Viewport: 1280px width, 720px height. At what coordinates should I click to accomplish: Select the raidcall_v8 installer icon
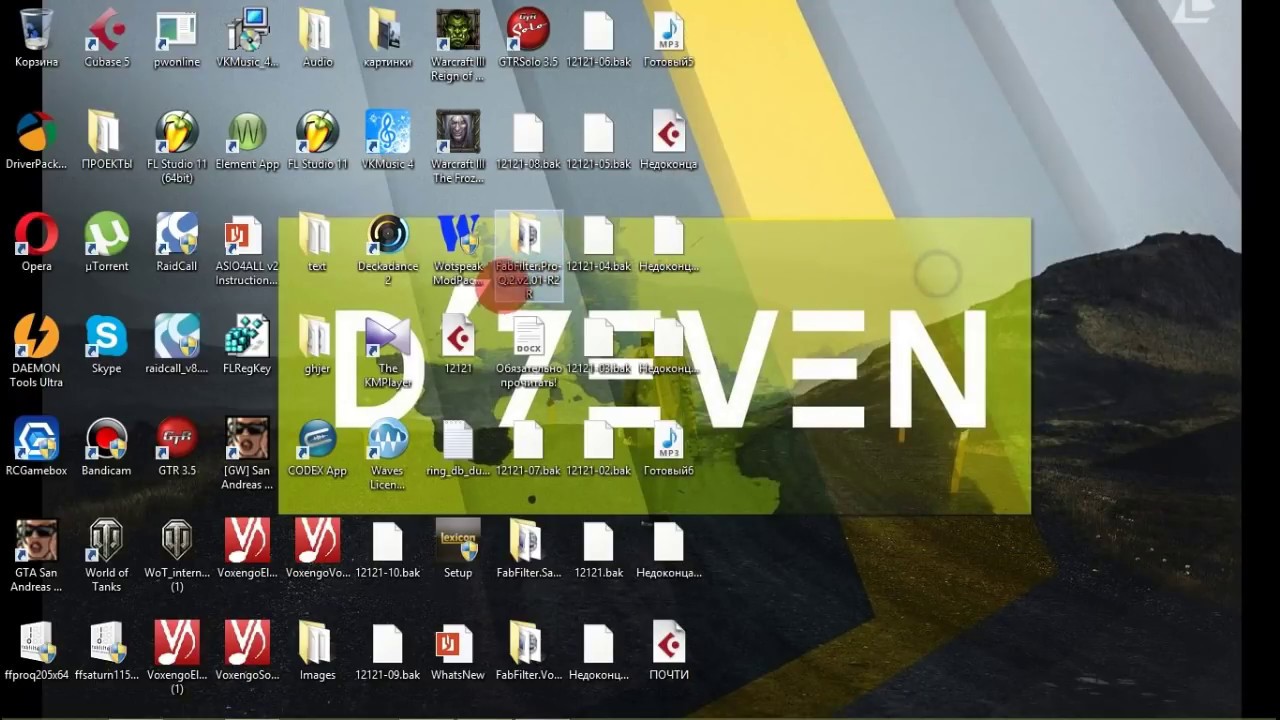177,344
